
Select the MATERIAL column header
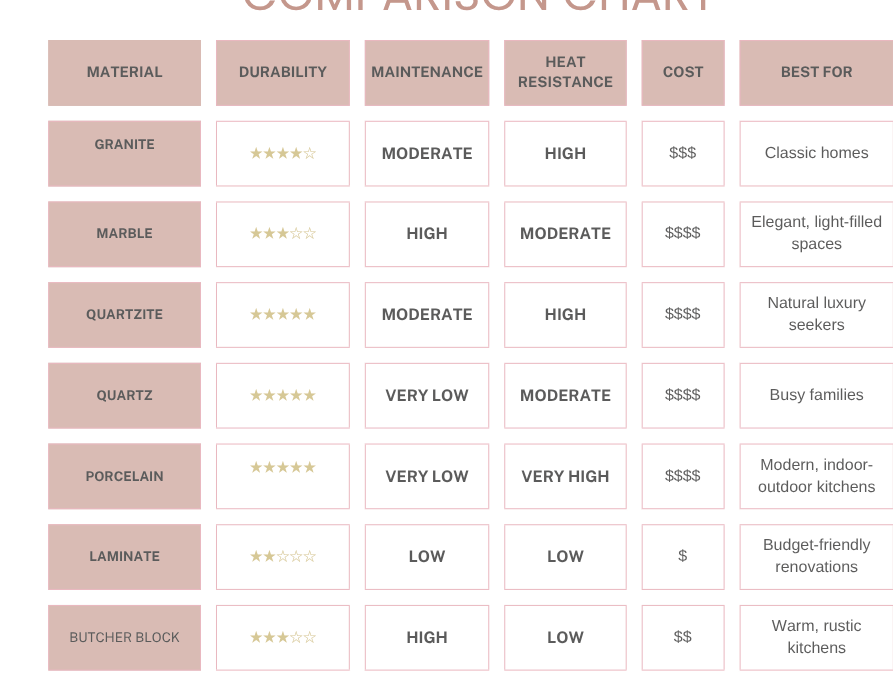124,72
